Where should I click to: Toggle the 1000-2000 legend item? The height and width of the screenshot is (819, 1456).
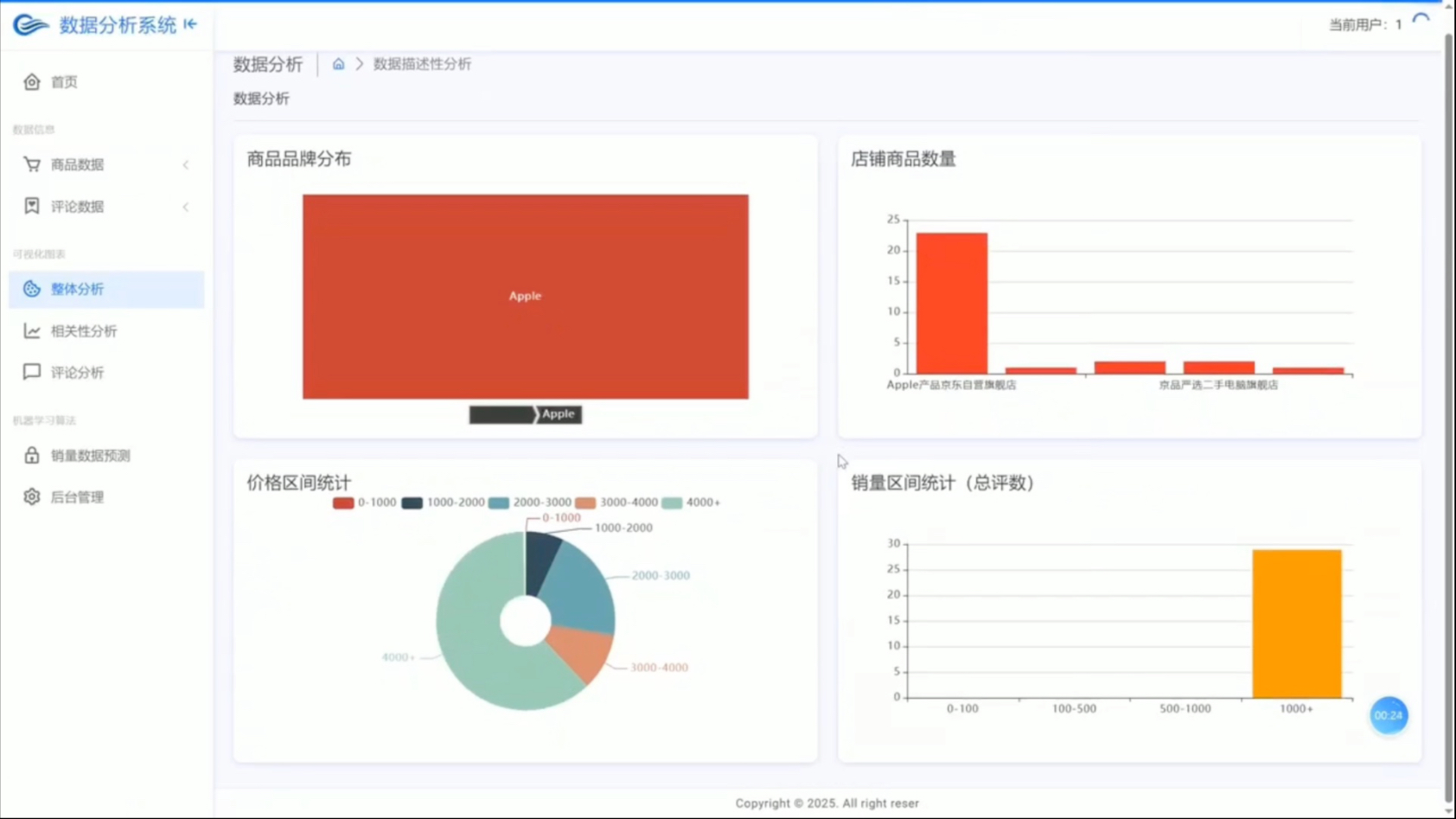[x=443, y=502]
